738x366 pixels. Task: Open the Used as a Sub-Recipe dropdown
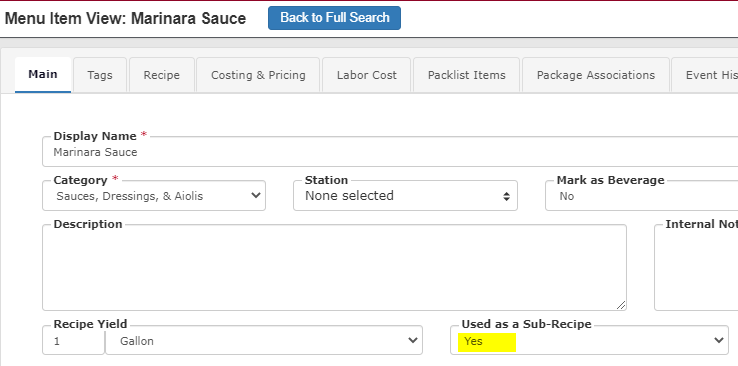tap(589, 340)
